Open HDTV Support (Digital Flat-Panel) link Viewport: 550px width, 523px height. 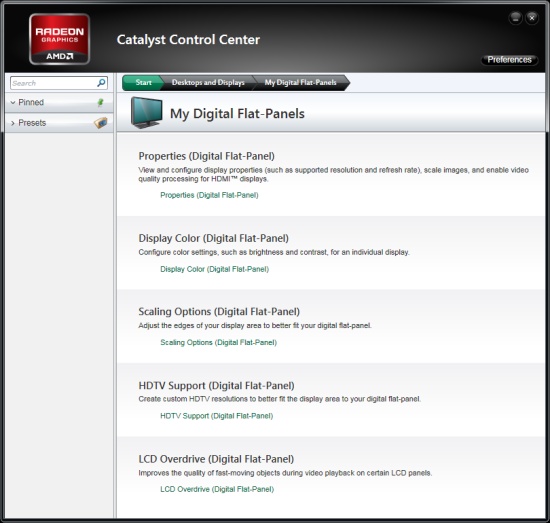[216, 416]
